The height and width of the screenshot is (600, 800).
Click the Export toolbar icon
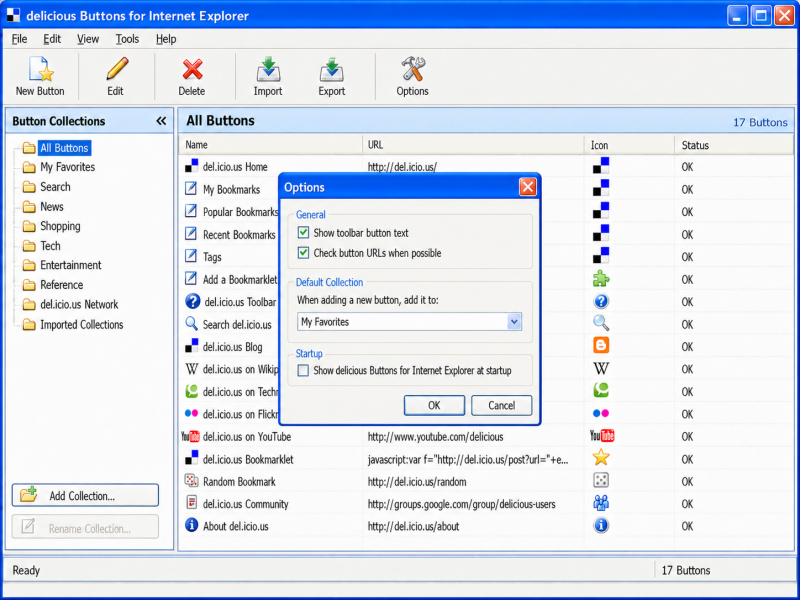point(332,69)
